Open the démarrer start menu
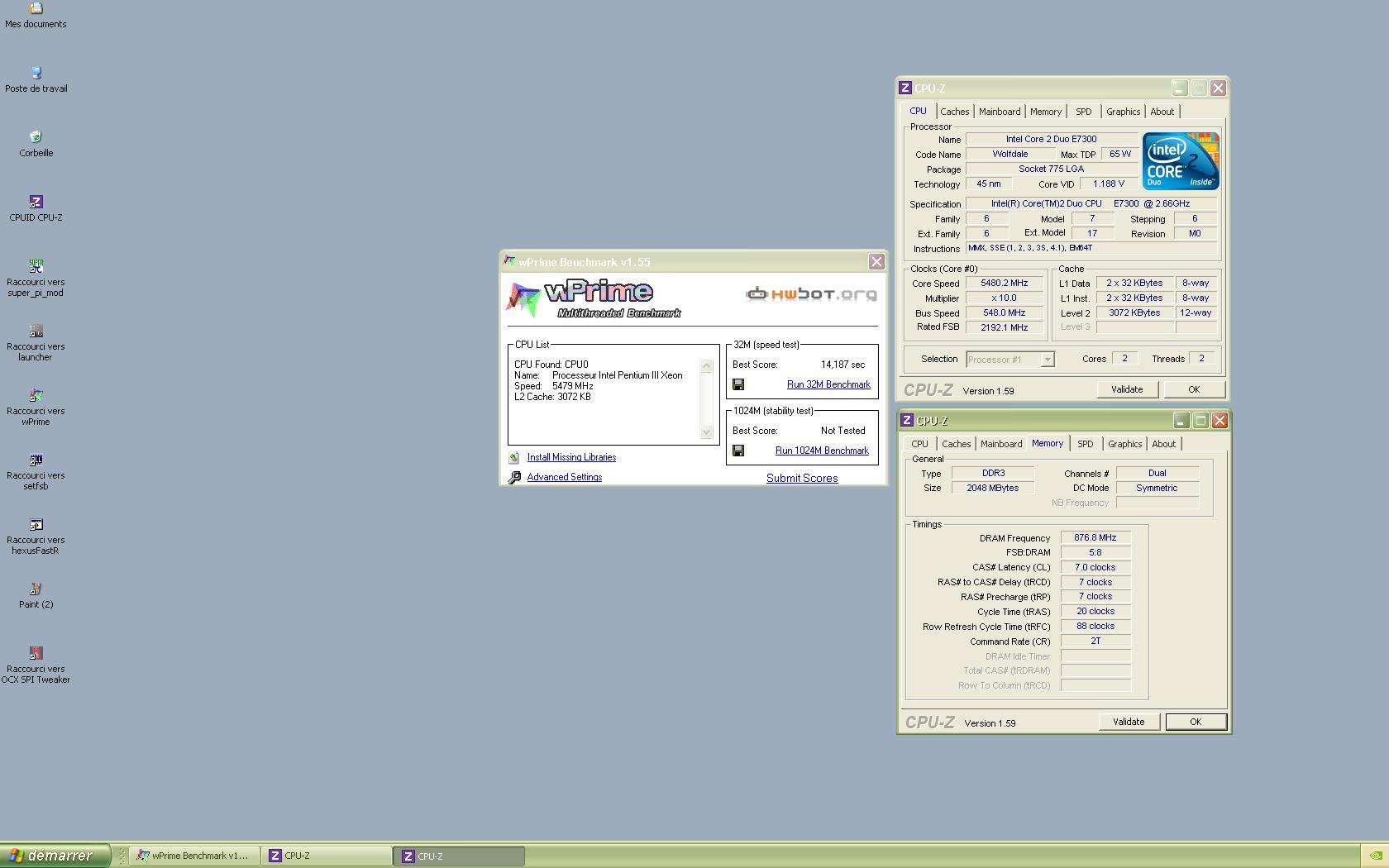The image size is (1389, 868). tap(55, 856)
